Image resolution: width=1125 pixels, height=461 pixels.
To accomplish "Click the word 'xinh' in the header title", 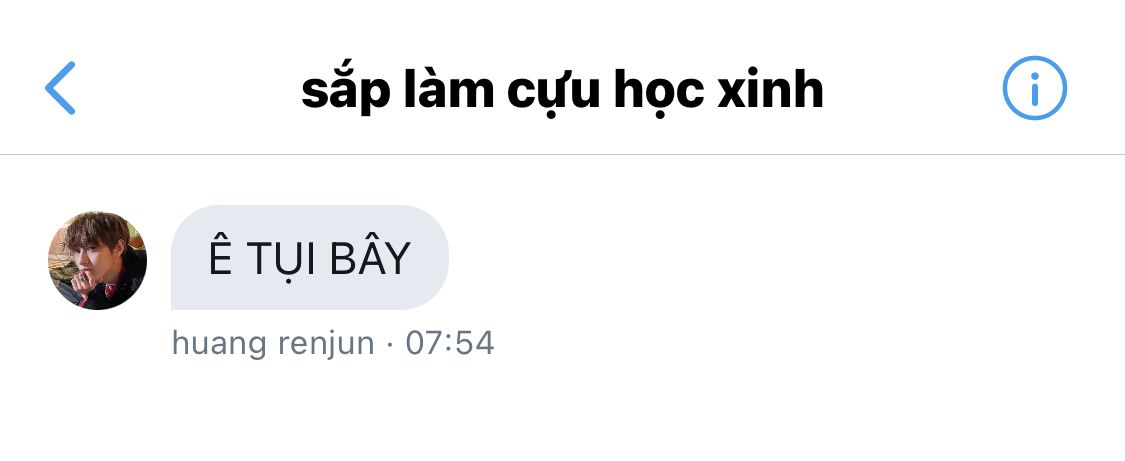I will (x=770, y=90).
